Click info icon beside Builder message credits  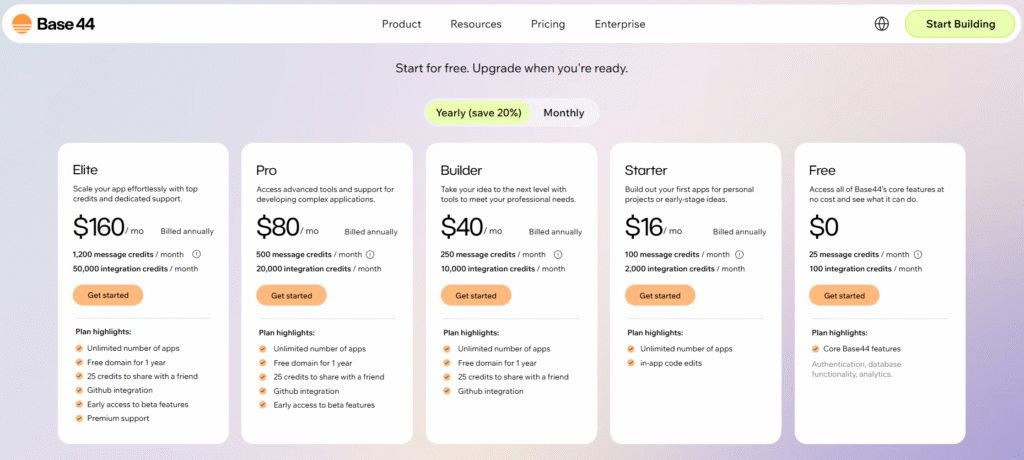click(558, 254)
